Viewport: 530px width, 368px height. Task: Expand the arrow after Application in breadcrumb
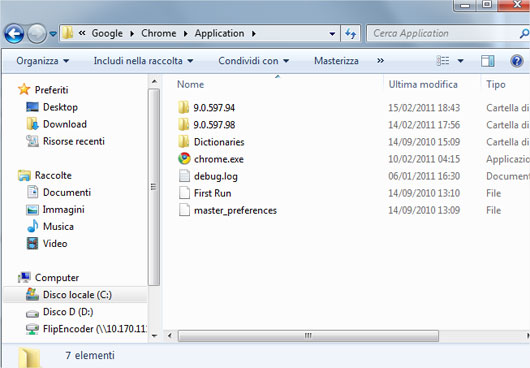pyautogui.click(x=254, y=33)
